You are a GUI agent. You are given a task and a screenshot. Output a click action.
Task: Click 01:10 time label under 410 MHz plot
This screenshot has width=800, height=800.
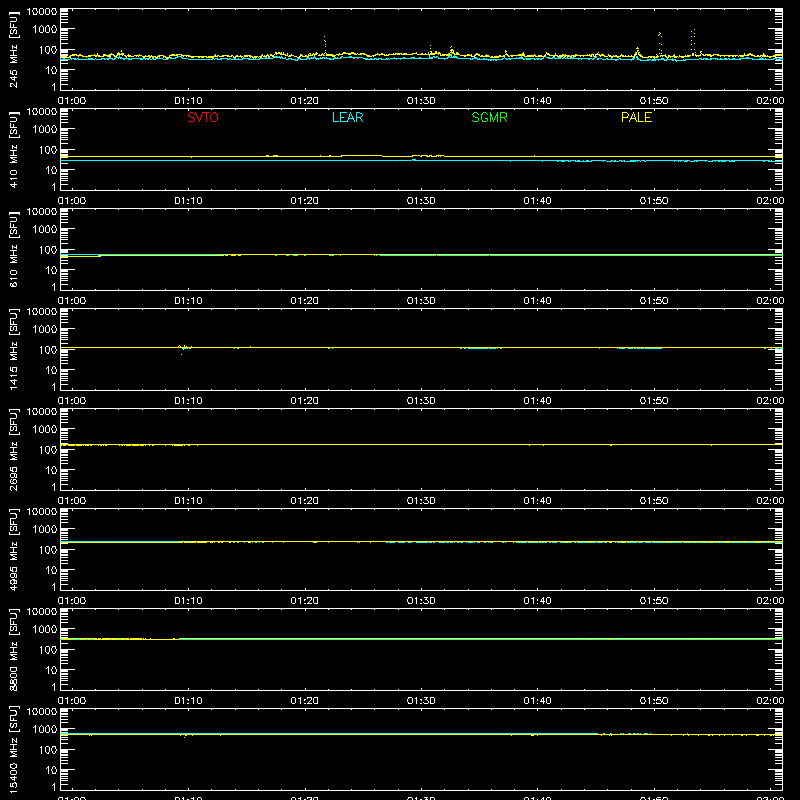pyautogui.click(x=188, y=201)
